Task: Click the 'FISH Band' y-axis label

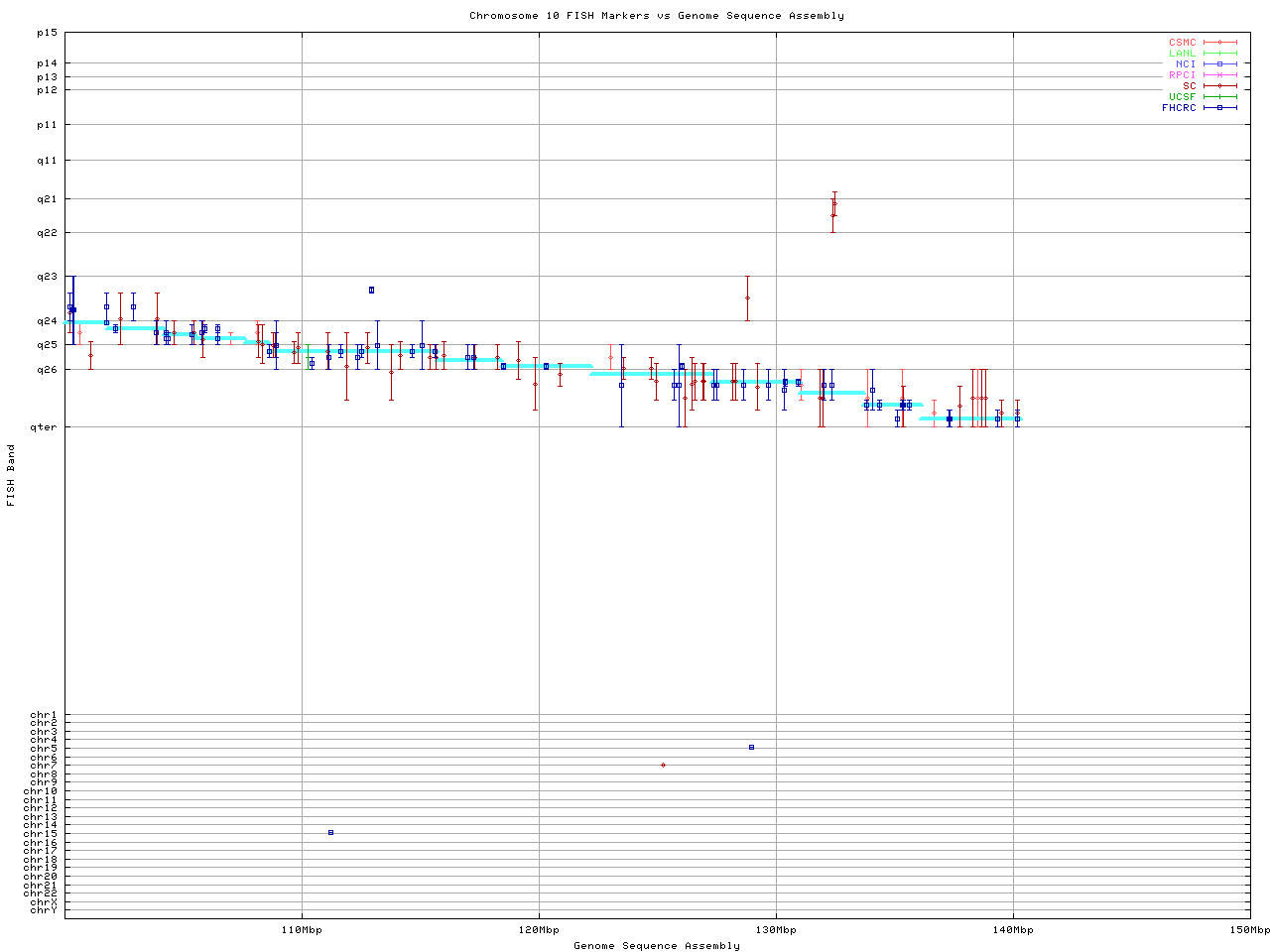Action: pos(12,475)
